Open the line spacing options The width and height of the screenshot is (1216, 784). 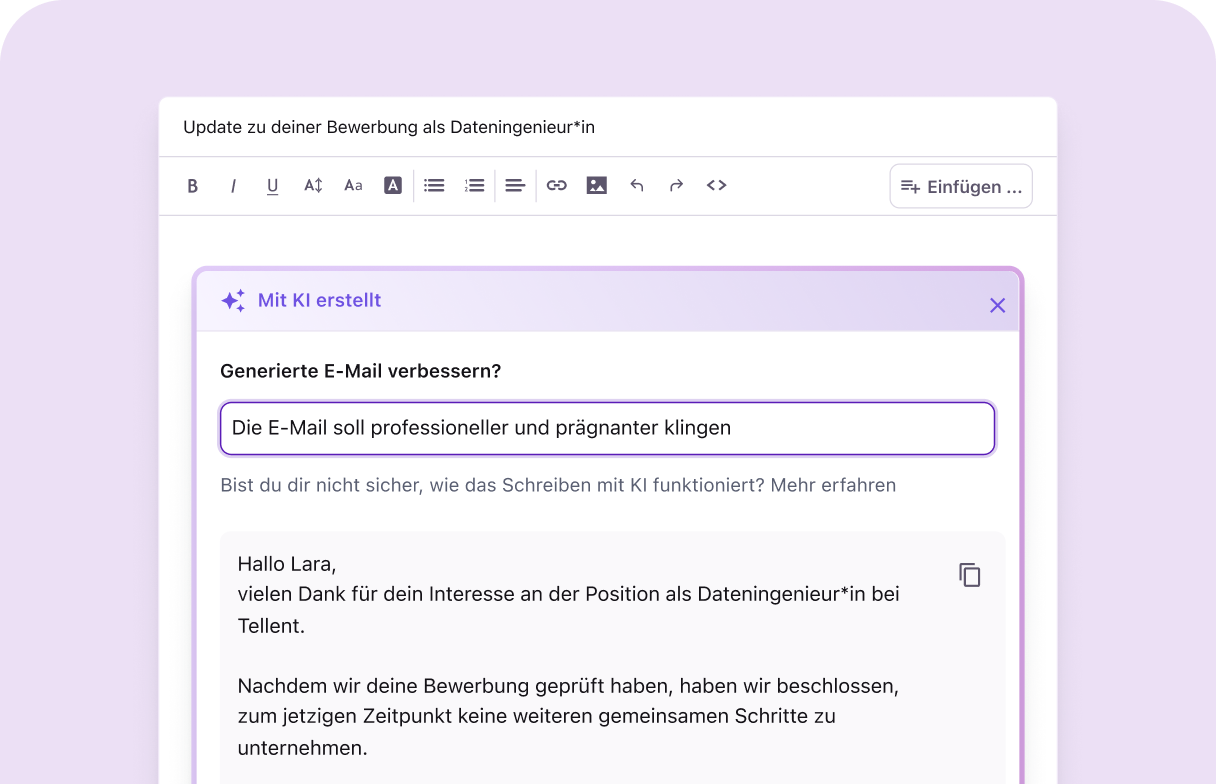[x=313, y=185]
